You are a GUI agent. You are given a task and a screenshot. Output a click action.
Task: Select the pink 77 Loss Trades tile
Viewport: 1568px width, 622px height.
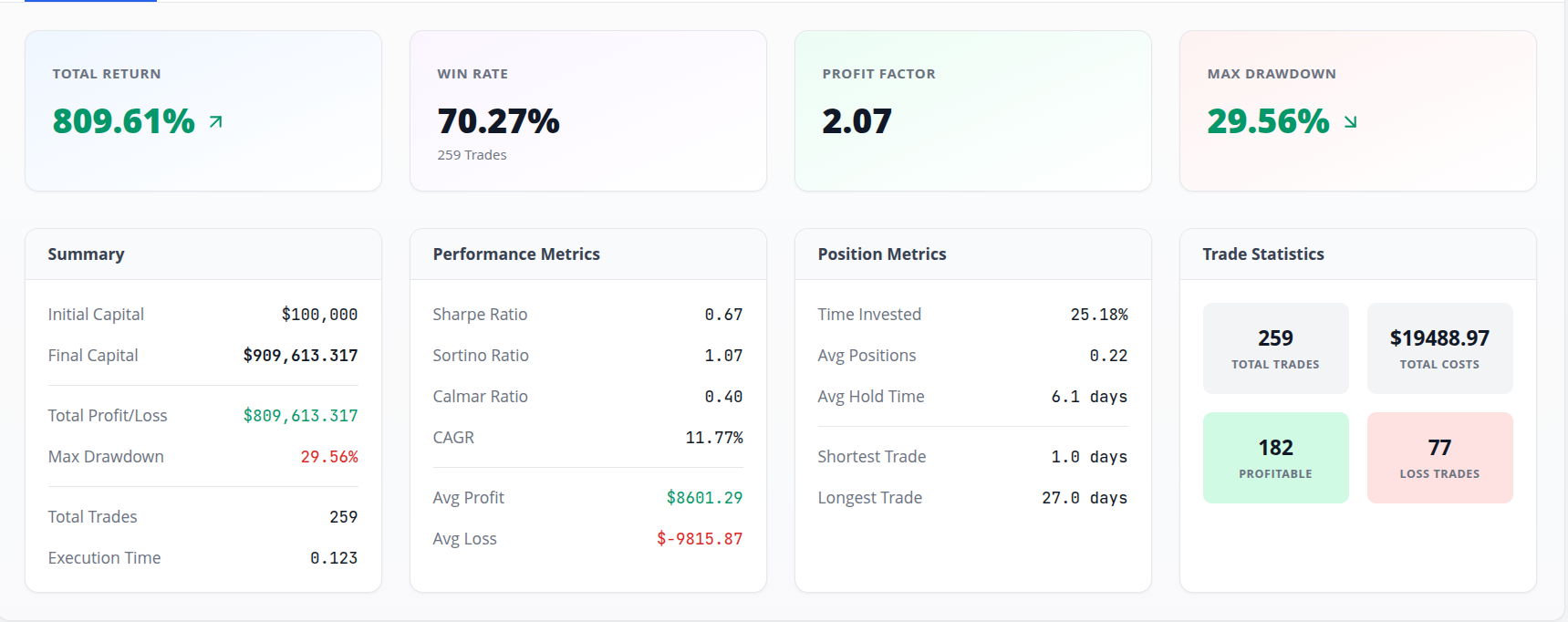point(1439,458)
